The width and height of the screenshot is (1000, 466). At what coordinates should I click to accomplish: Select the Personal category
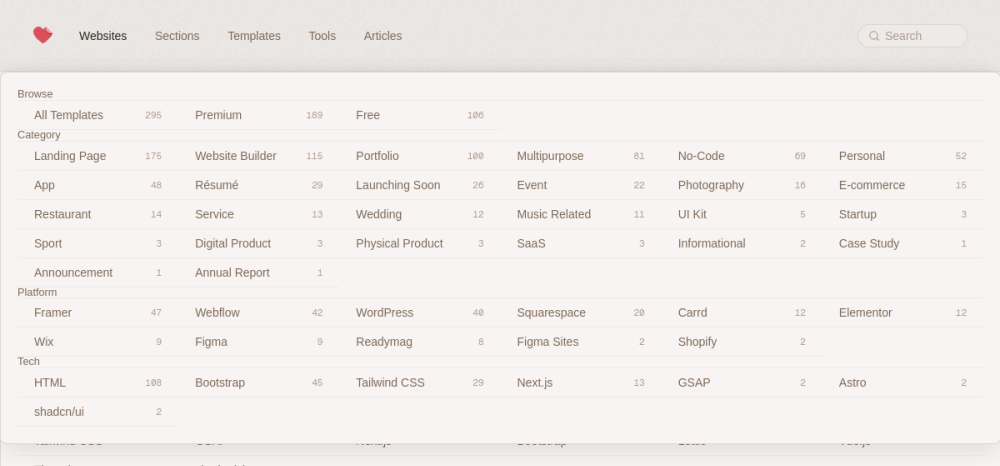click(x=902, y=156)
